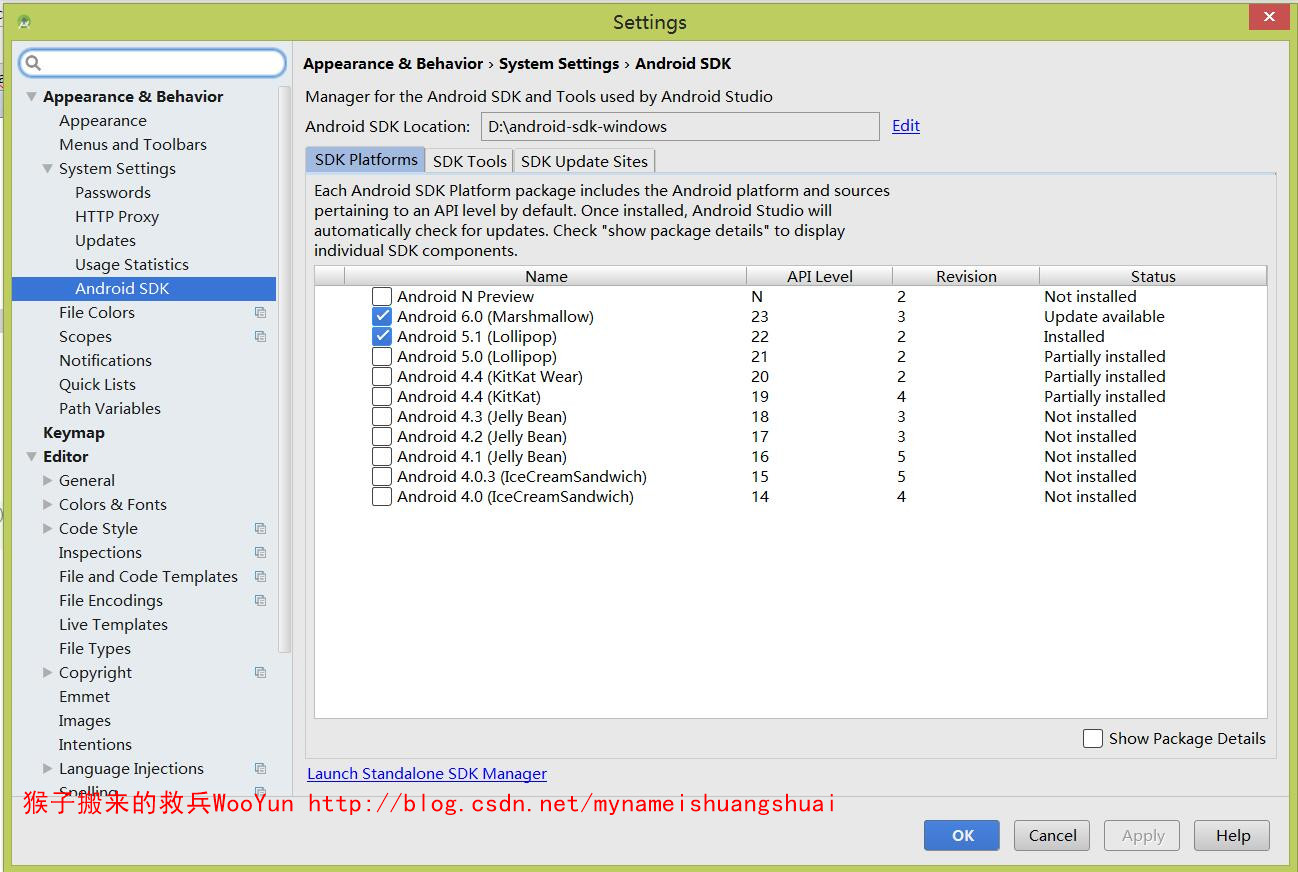Image resolution: width=1298 pixels, height=872 pixels.
Task: Check the Android N Preview checkbox
Action: (x=382, y=296)
